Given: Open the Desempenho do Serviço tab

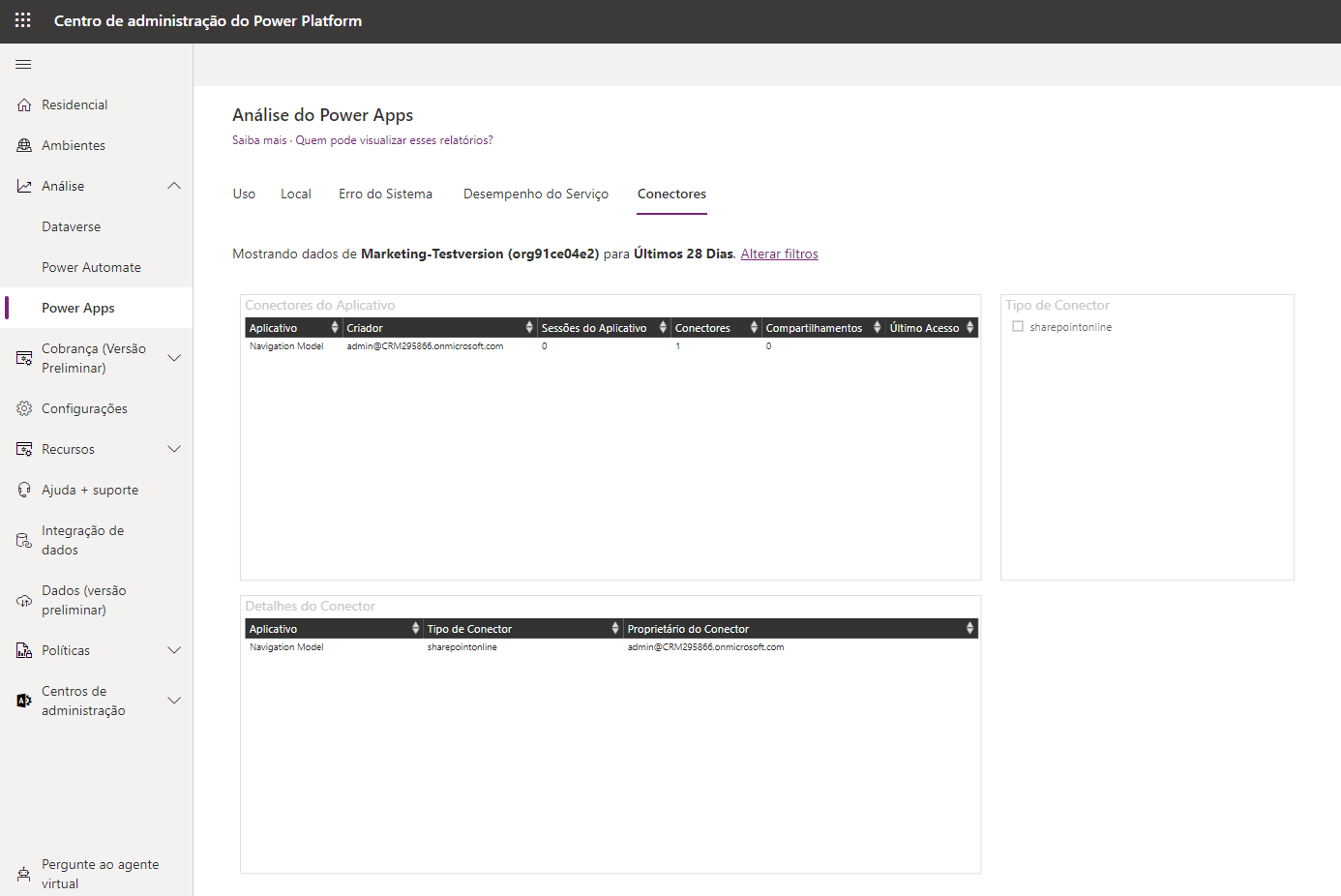Looking at the screenshot, I should [x=536, y=194].
